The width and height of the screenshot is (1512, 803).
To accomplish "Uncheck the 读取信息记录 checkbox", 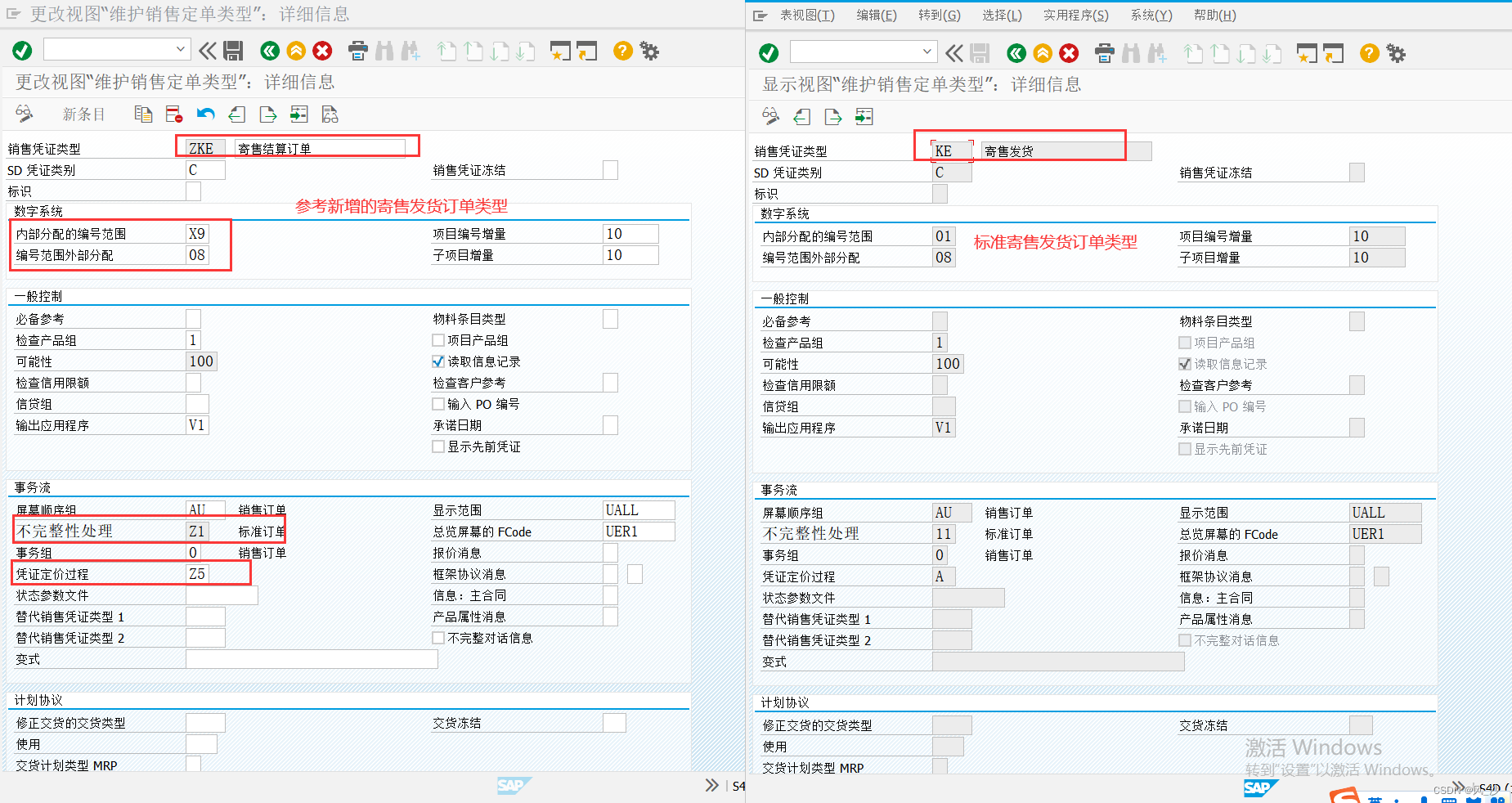I will click(437, 361).
